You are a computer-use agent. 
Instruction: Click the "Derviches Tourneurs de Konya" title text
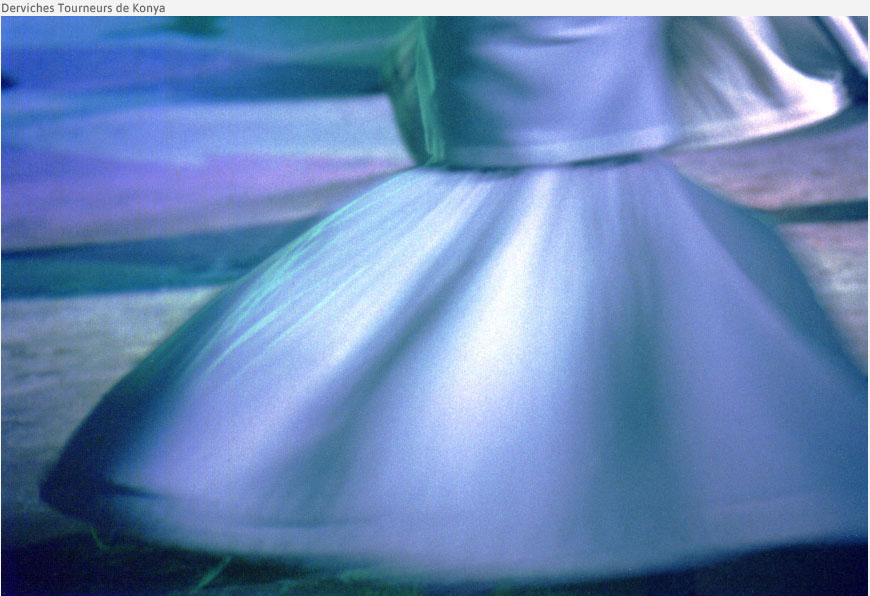(x=83, y=8)
